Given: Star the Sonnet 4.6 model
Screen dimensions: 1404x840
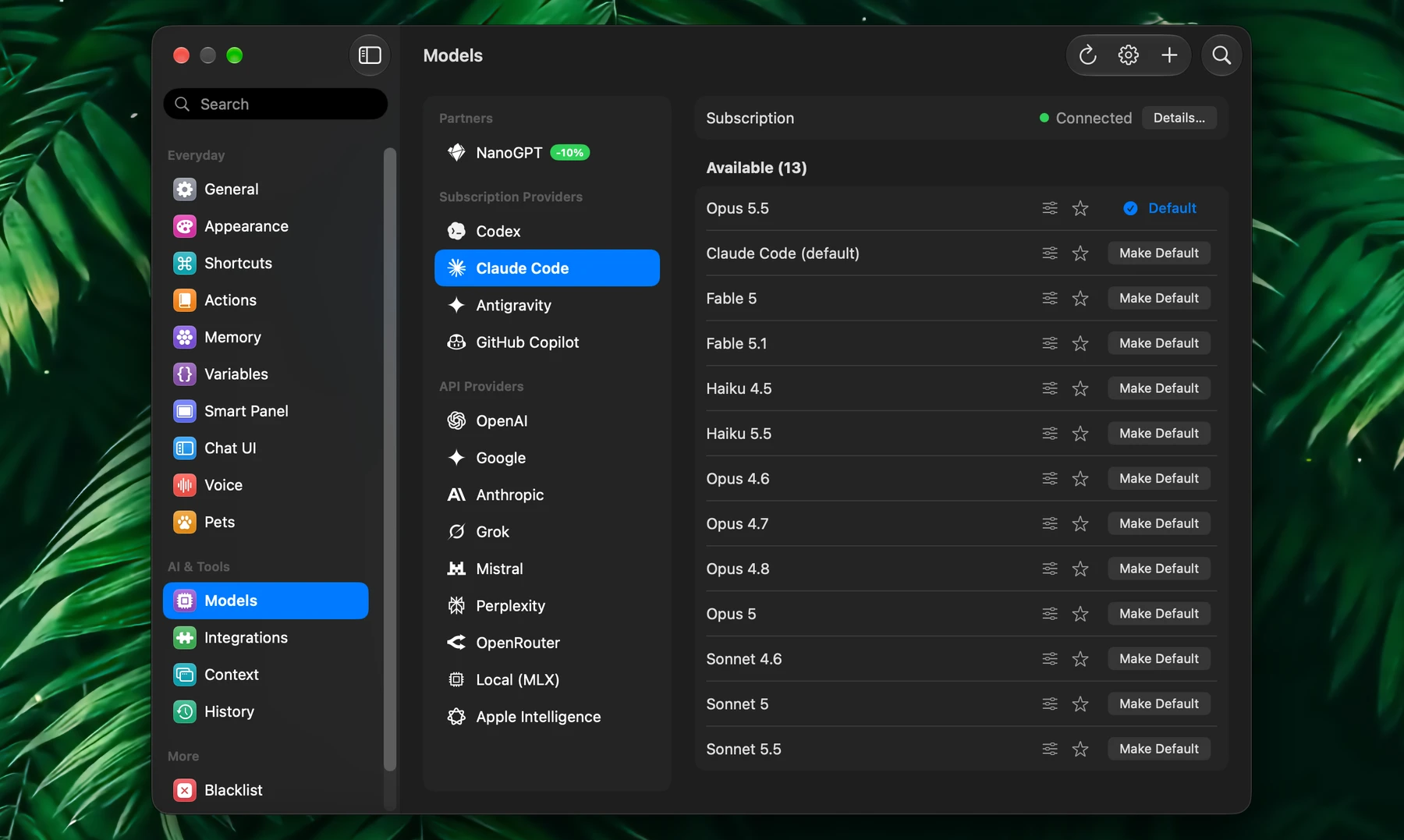Looking at the screenshot, I should [1080, 659].
